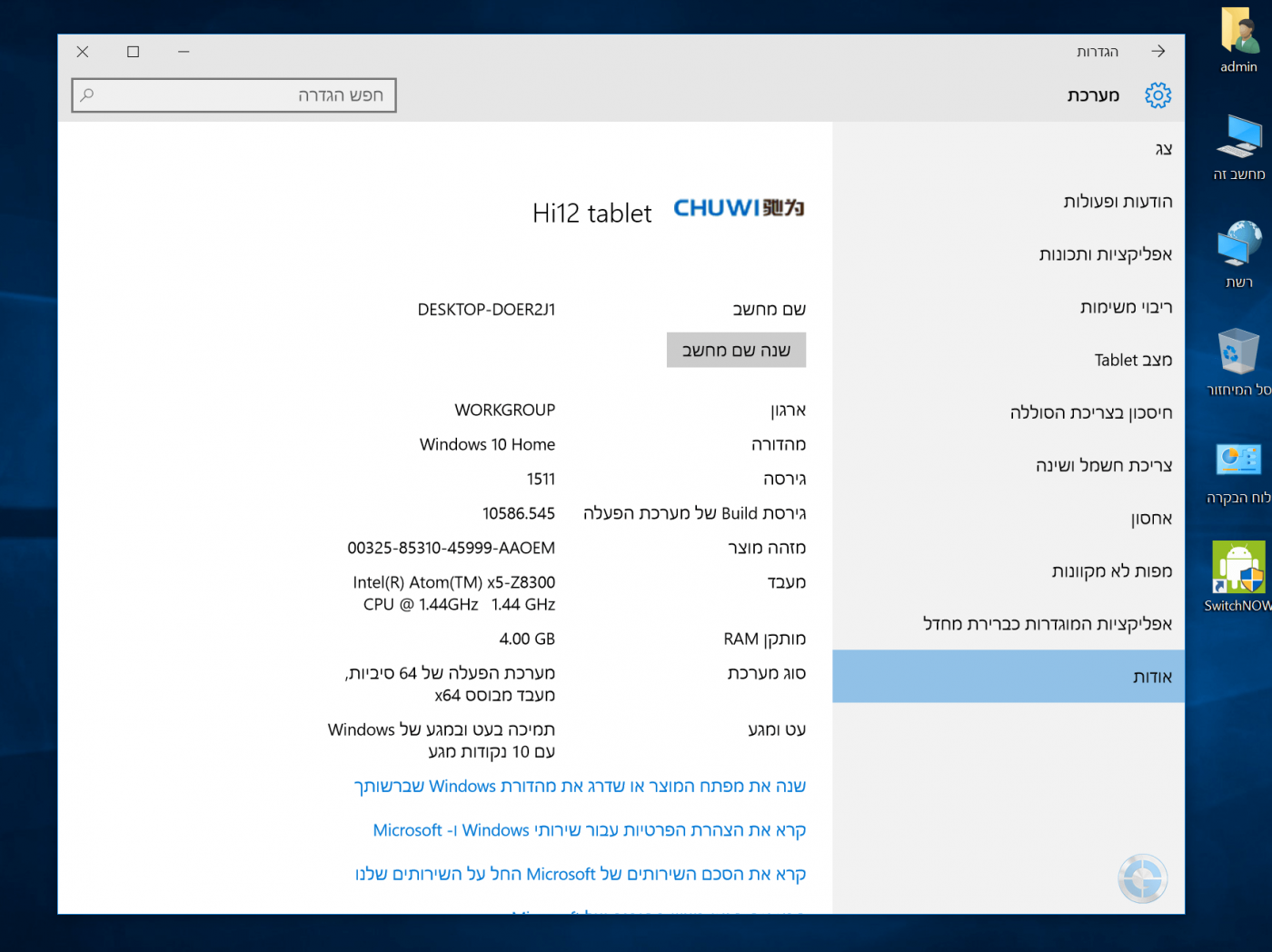The width and height of the screenshot is (1272, 952).
Task: Select Tablet mode (מצב Tablet) section
Action: (x=1132, y=361)
